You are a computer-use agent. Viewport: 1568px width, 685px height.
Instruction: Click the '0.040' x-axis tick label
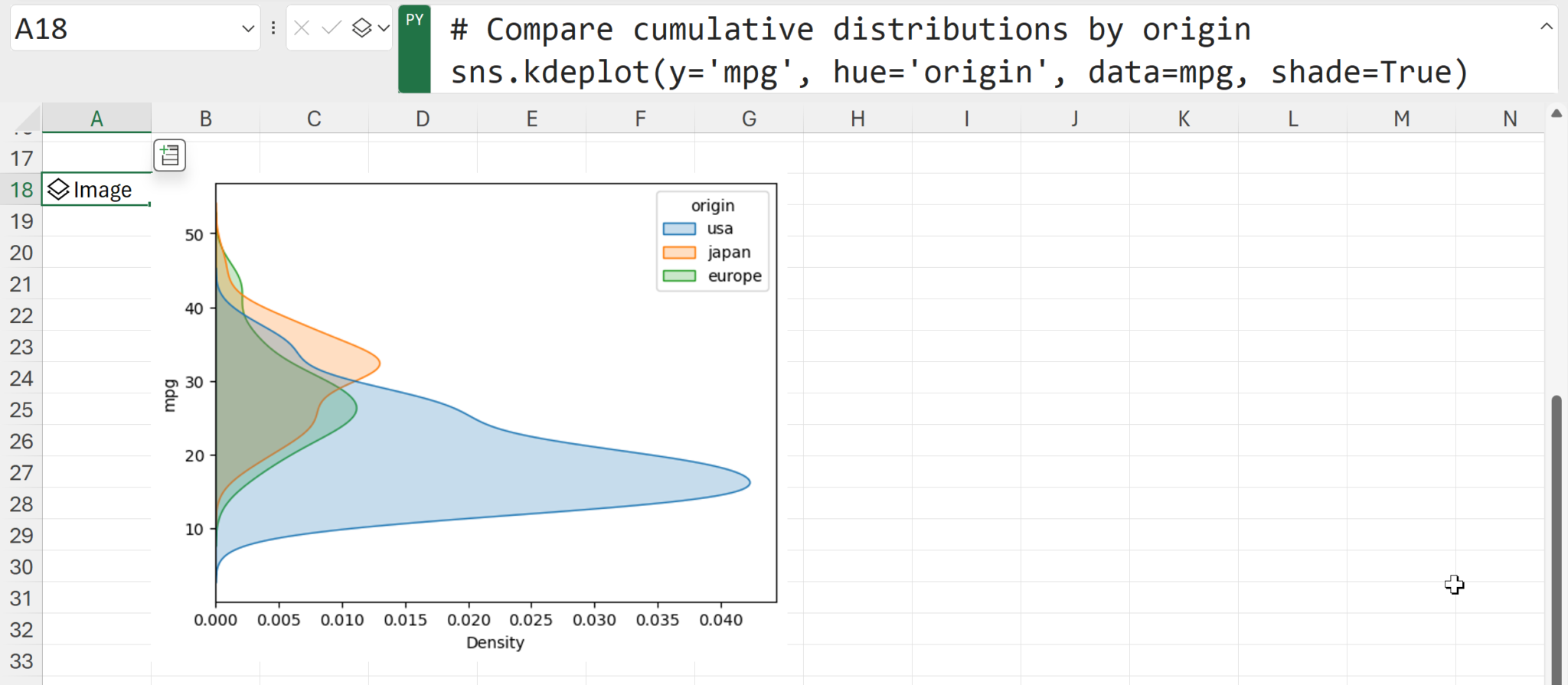(x=720, y=620)
